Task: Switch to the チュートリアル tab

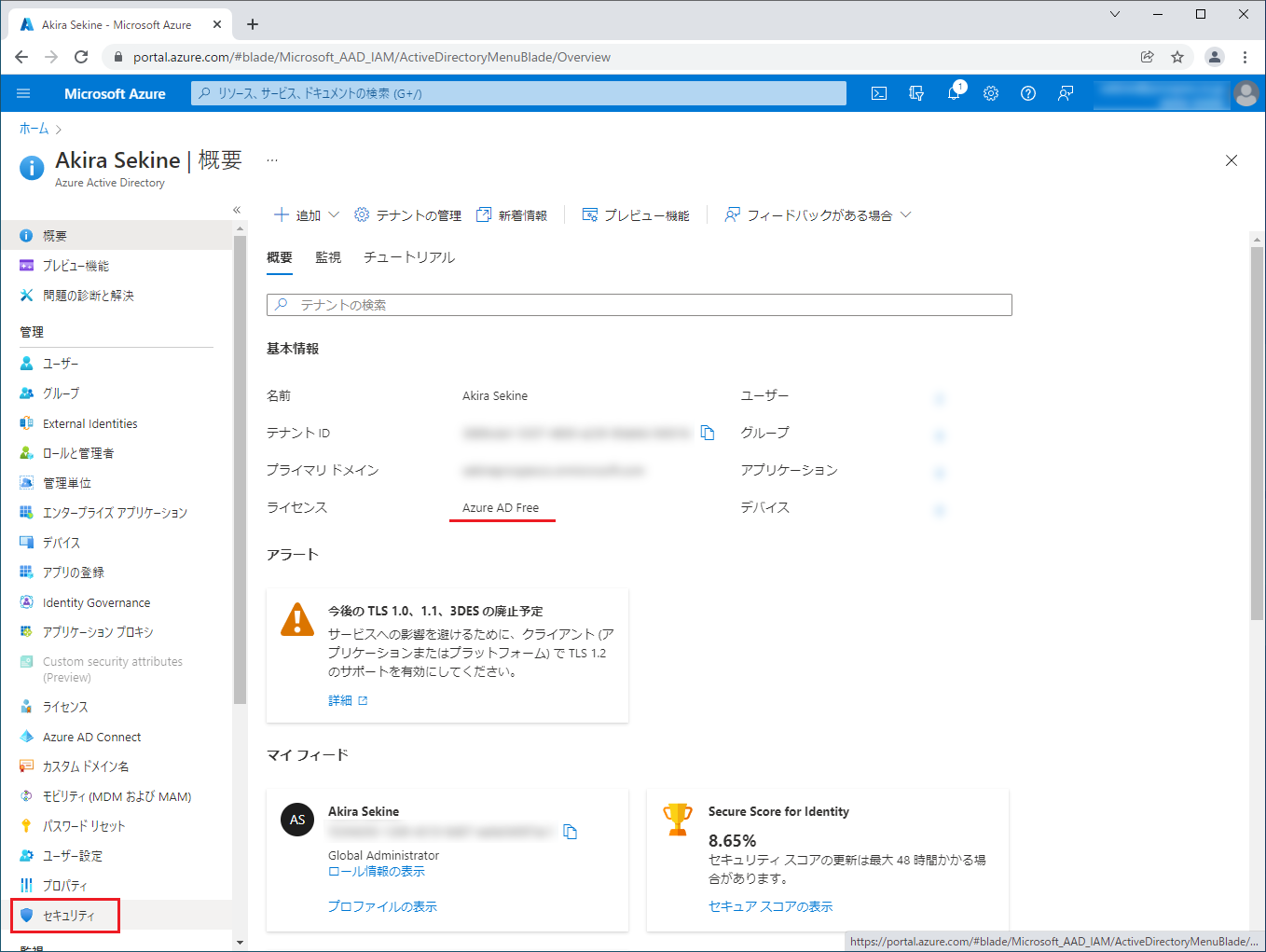Action: [x=409, y=257]
